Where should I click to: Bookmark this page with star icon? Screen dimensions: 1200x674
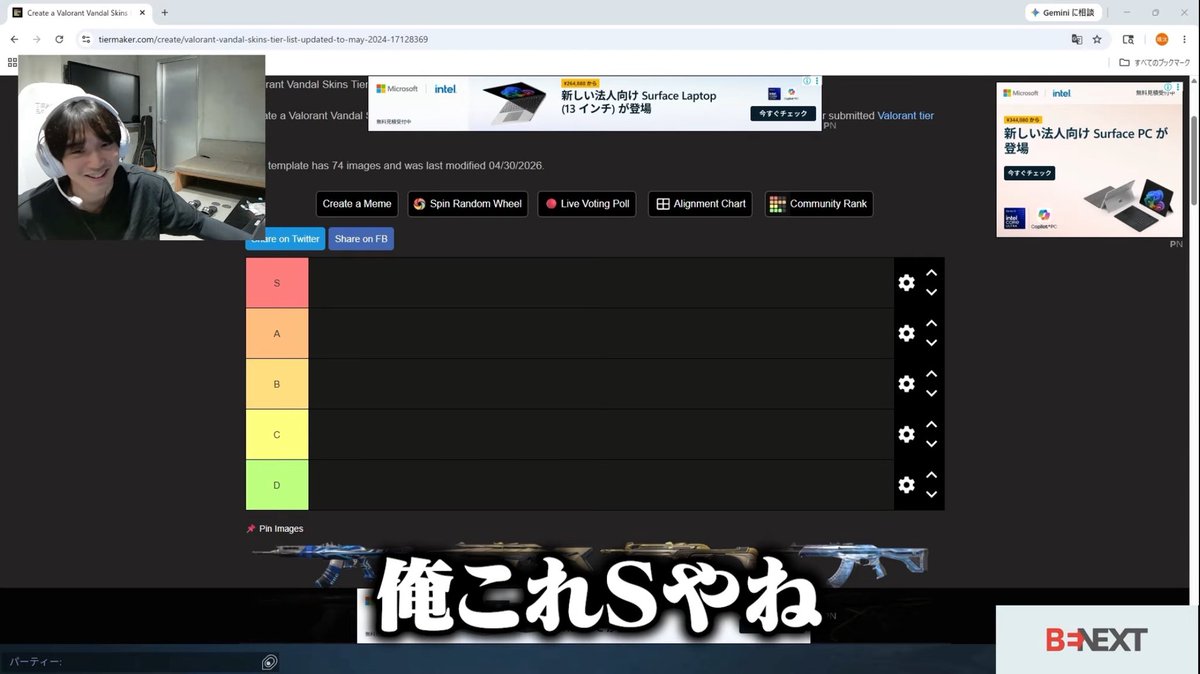(x=1097, y=39)
